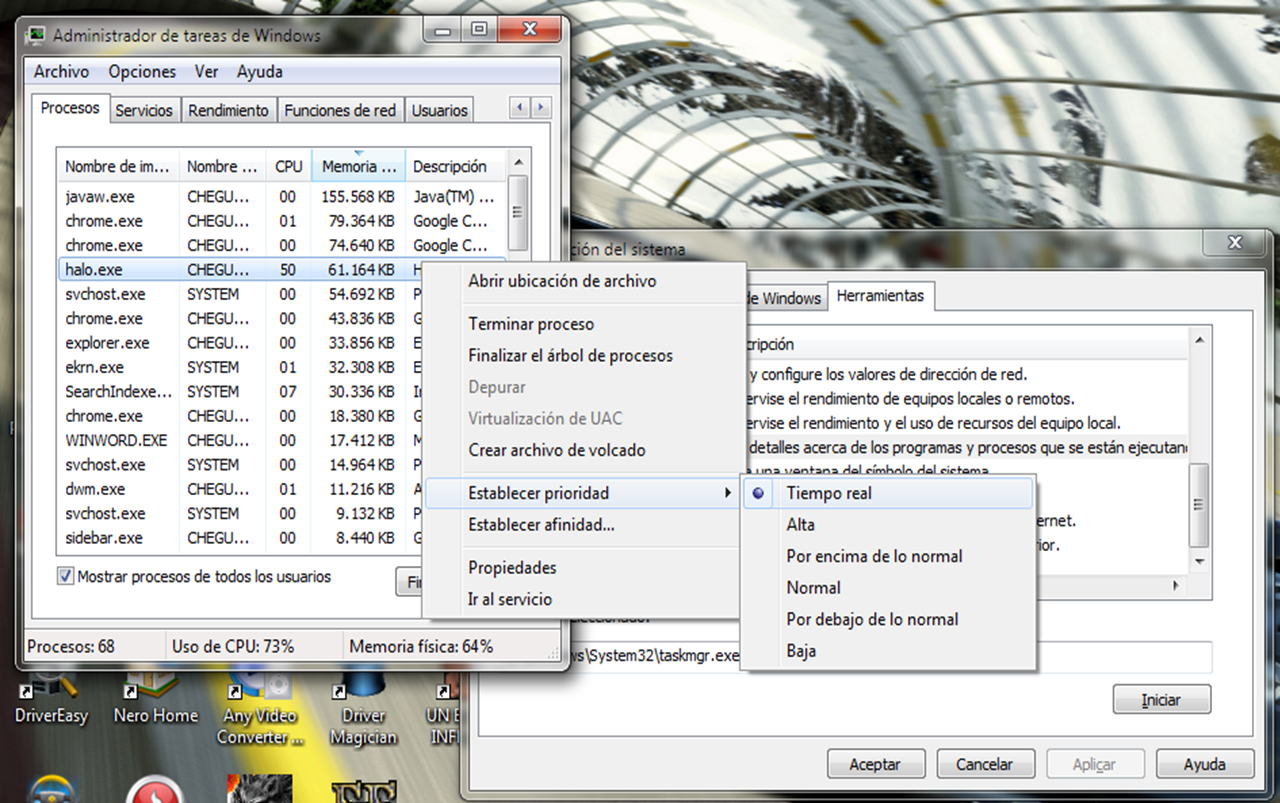This screenshot has width=1280, height=803.
Task: Click the Ayuda button in system configuration
Action: point(1204,764)
